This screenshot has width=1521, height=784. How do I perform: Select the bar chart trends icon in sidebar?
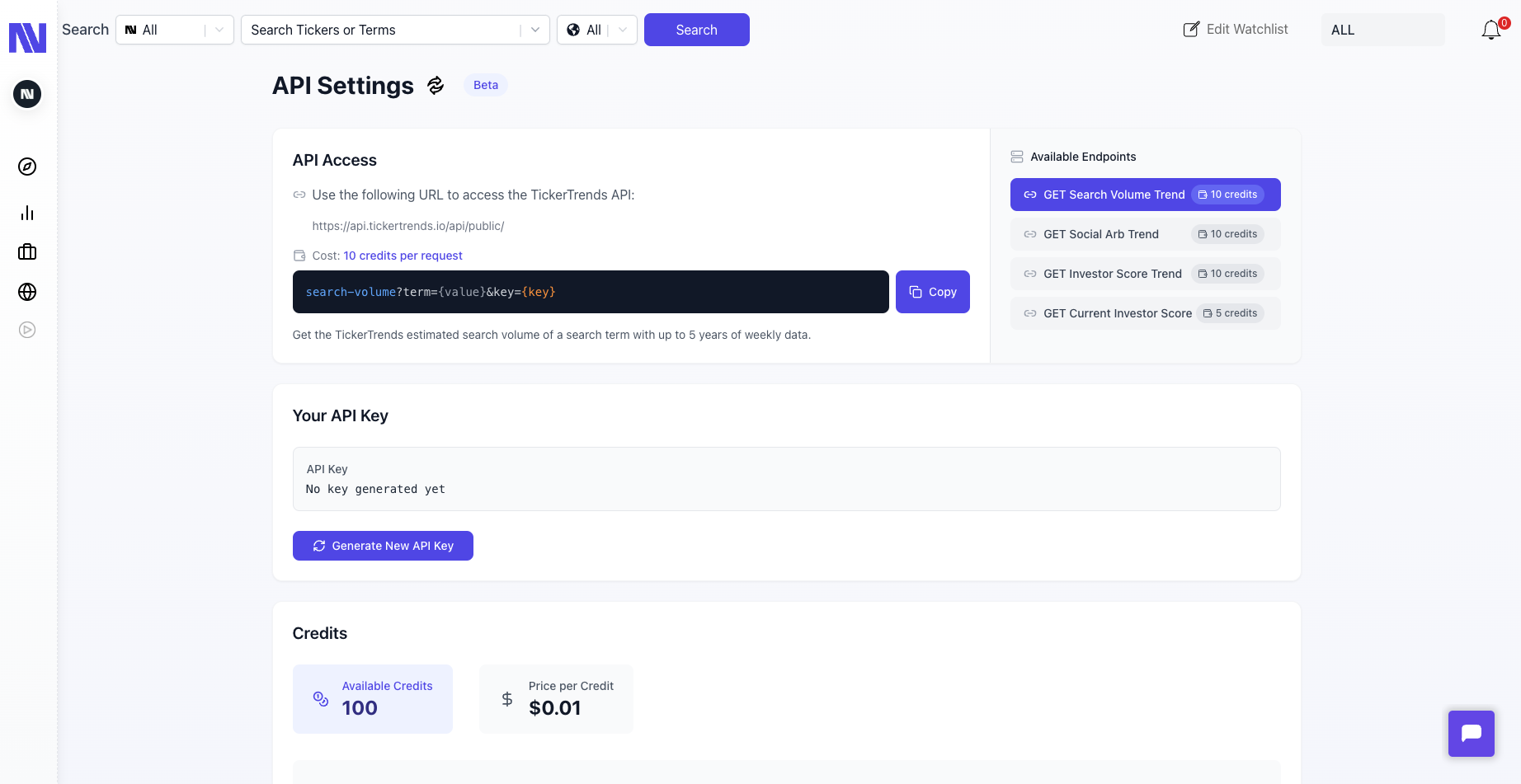pos(26,213)
